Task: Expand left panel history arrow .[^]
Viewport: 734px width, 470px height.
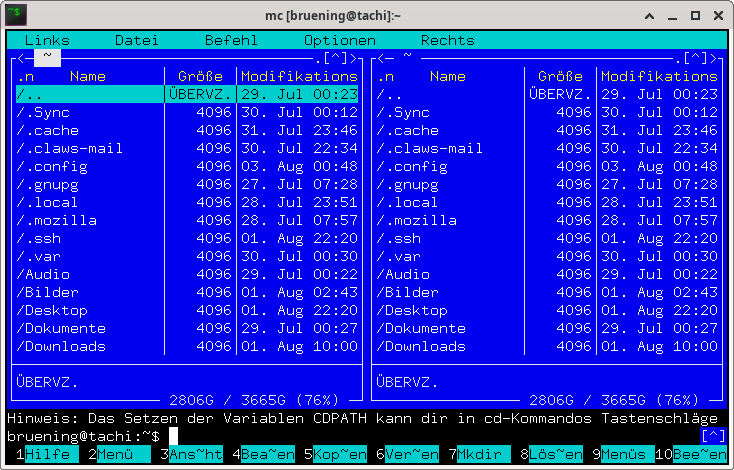Action: click(335, 58)
